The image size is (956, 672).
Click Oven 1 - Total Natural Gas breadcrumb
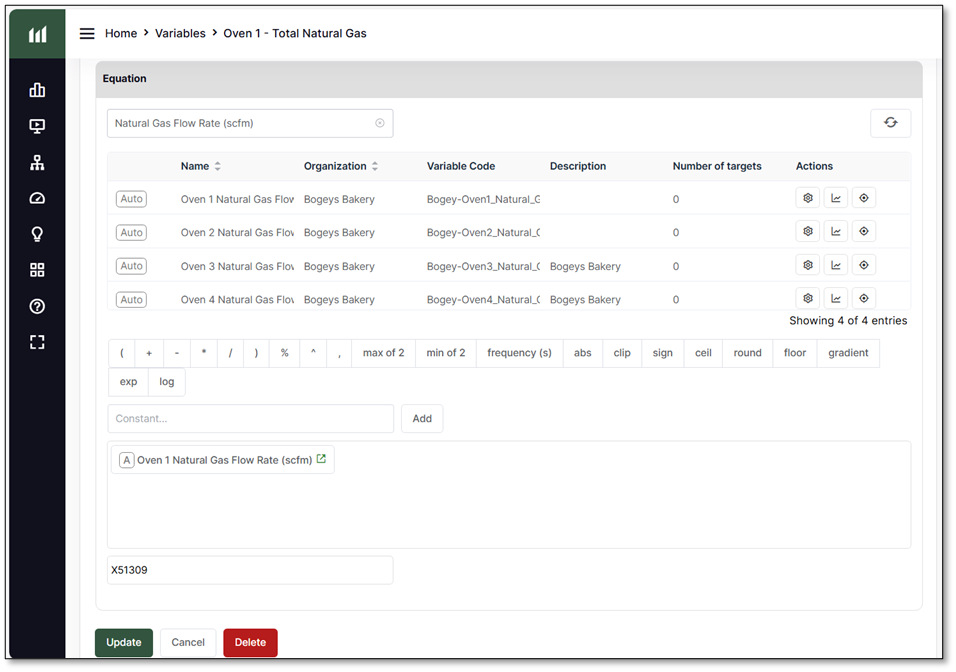coord(295,34)
